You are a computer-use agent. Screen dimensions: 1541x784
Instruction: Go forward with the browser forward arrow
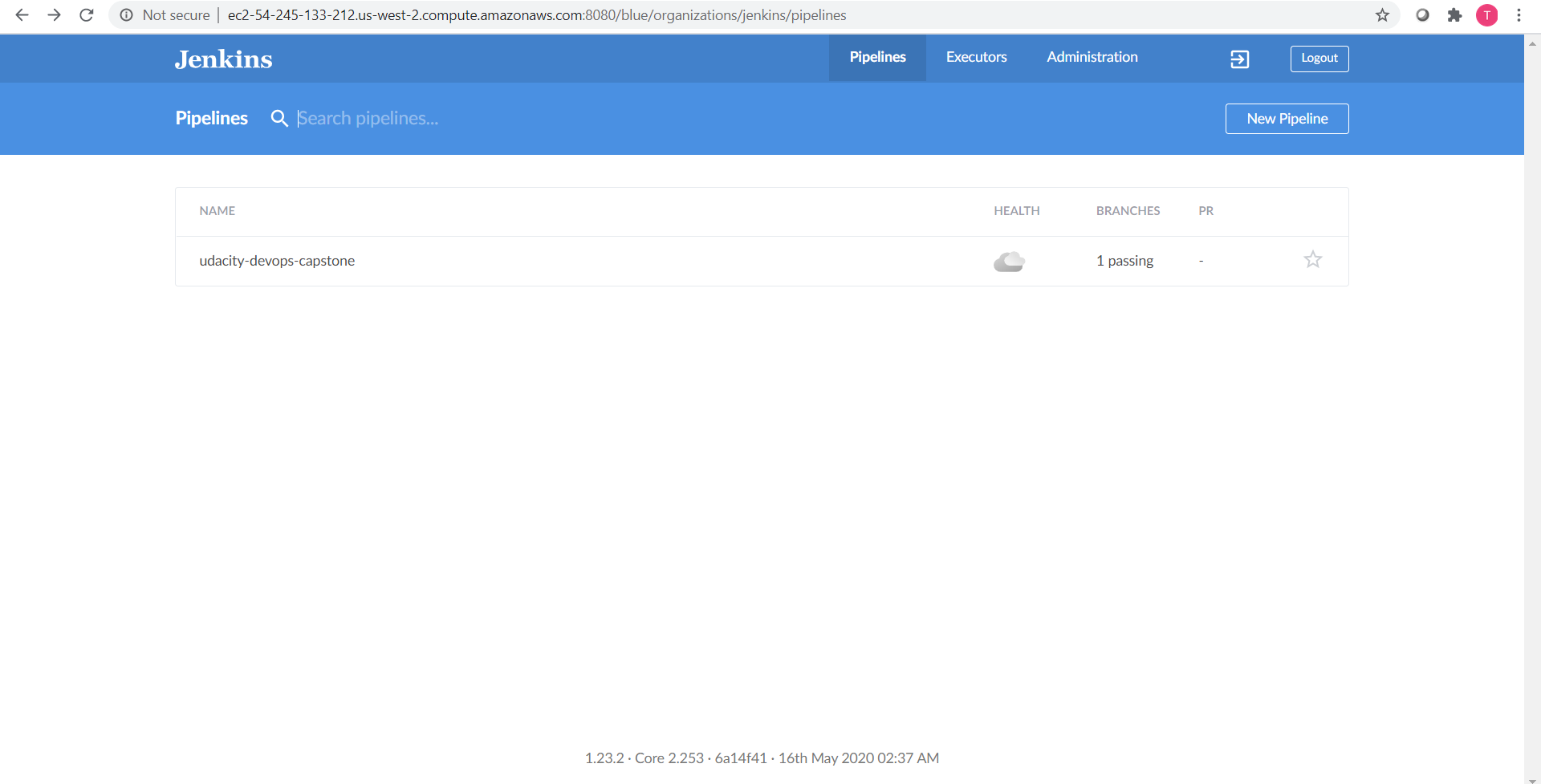tap(54, 15)
